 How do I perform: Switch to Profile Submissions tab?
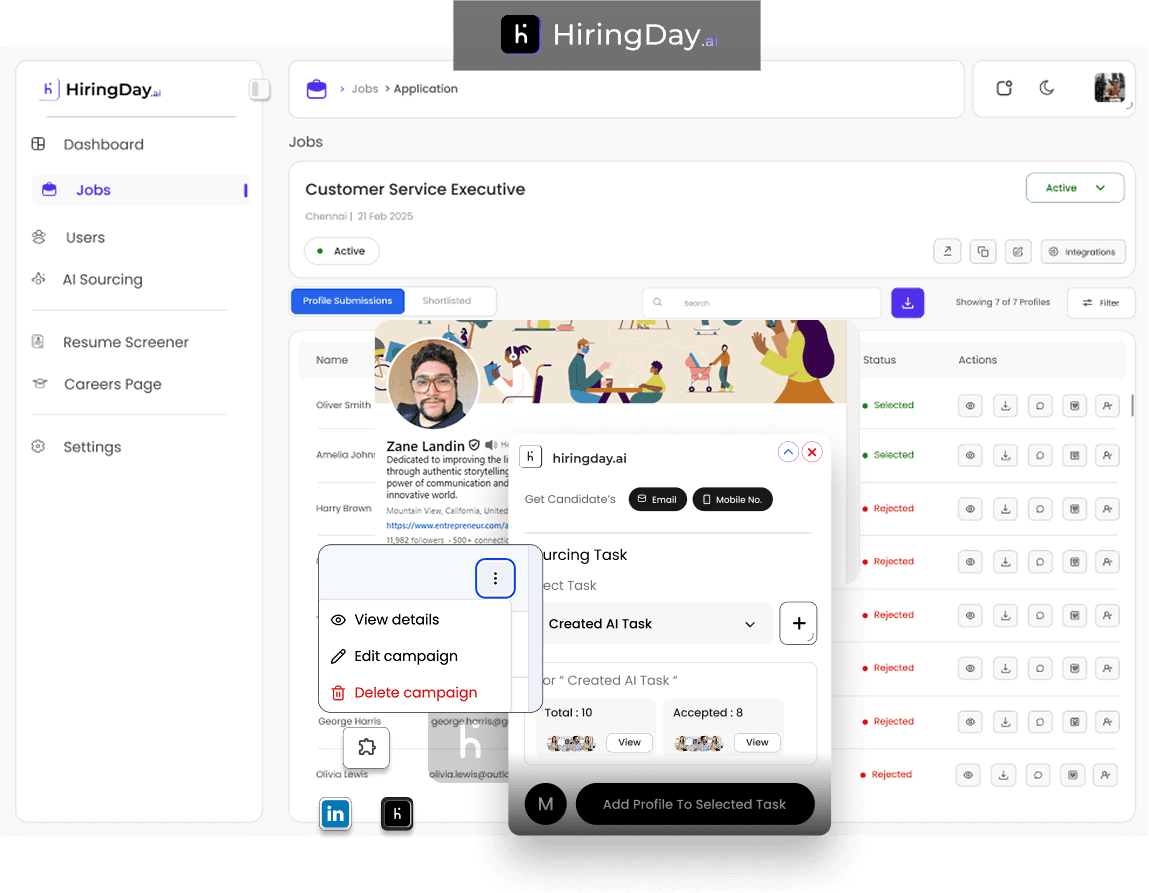[347, 301]
